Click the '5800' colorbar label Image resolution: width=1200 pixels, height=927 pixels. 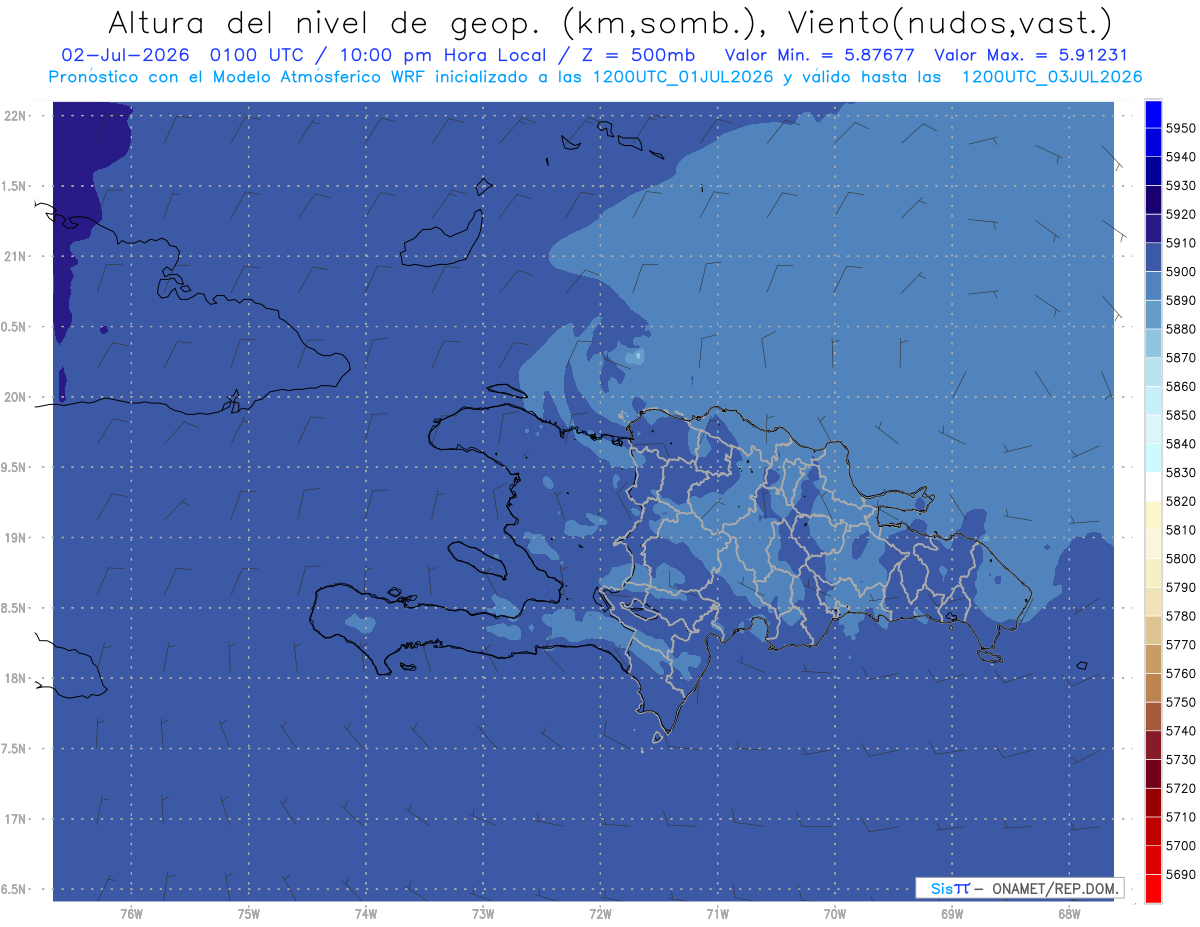[1181, 558]
